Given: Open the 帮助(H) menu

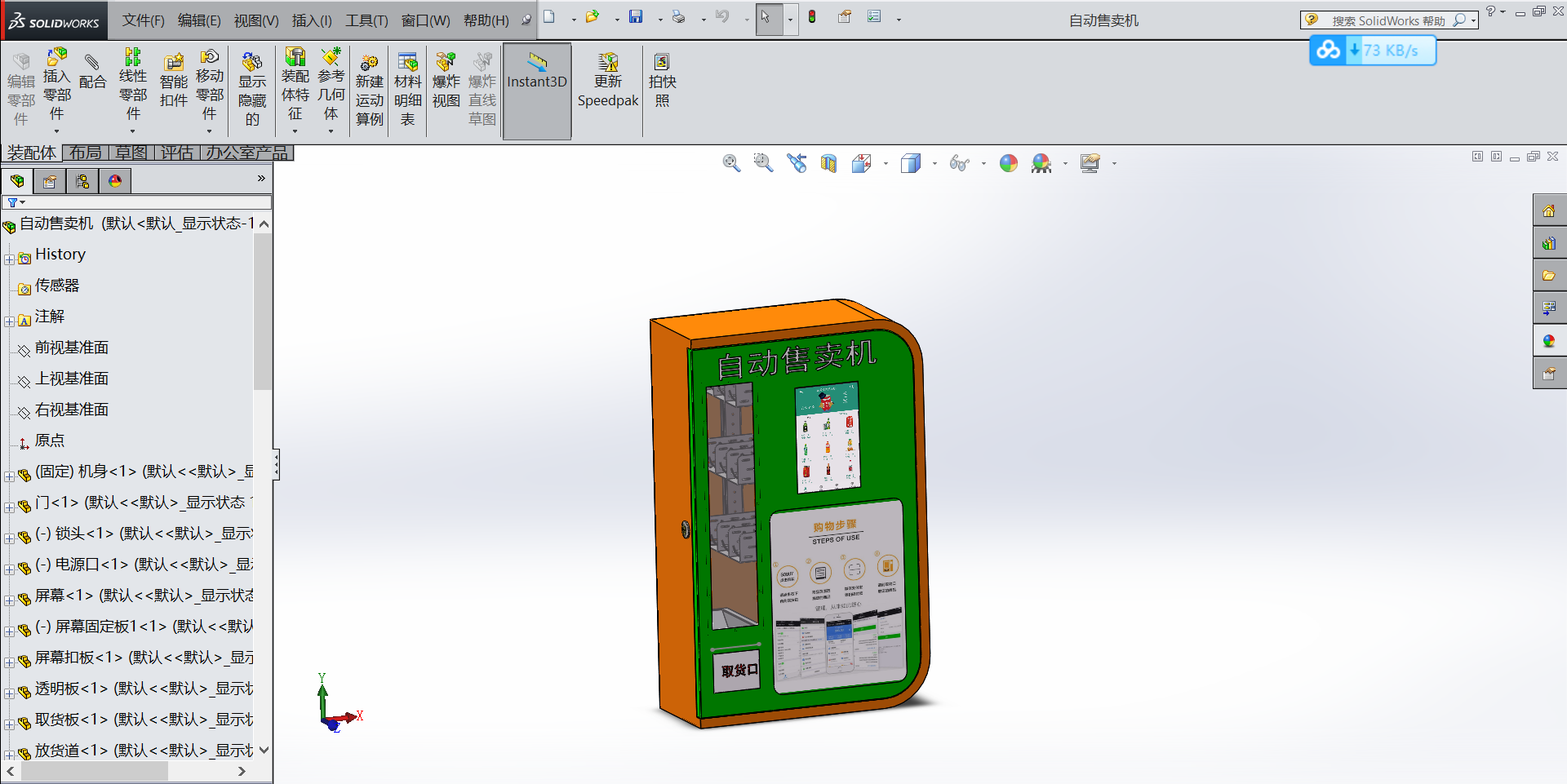Looking at the screenshot, I should coord(486,20).
